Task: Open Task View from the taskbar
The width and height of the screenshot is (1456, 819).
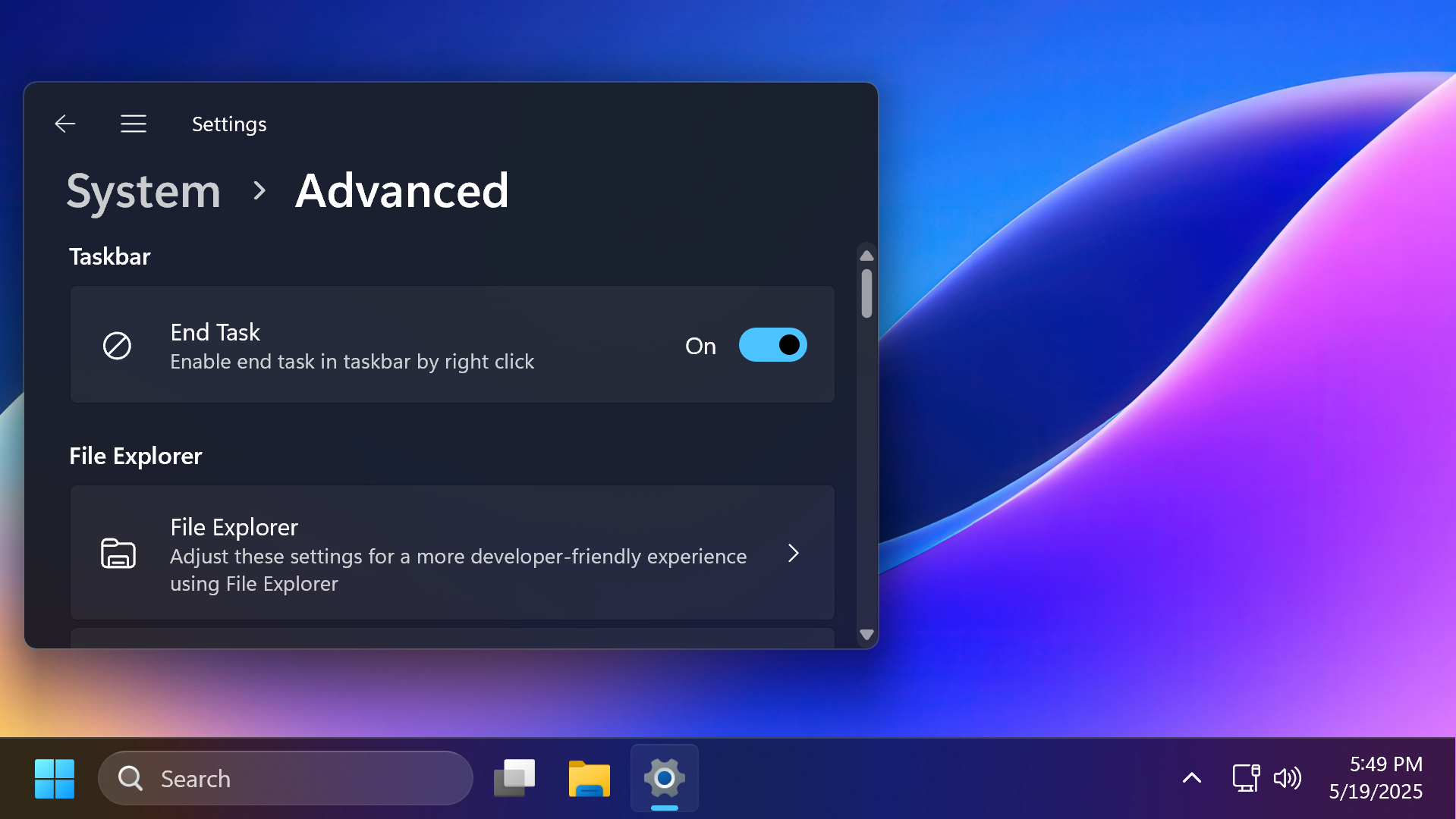Action: click(514, 778)
